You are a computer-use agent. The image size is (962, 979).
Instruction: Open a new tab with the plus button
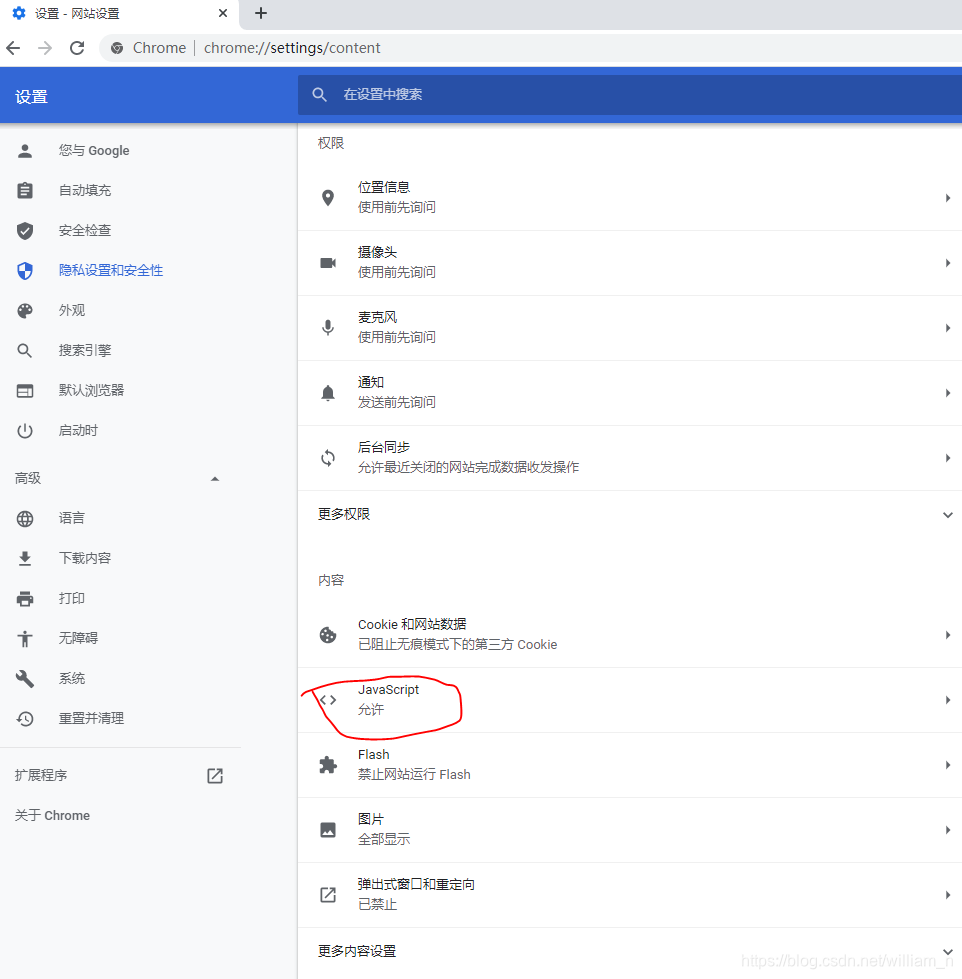[x=261, y=13]
